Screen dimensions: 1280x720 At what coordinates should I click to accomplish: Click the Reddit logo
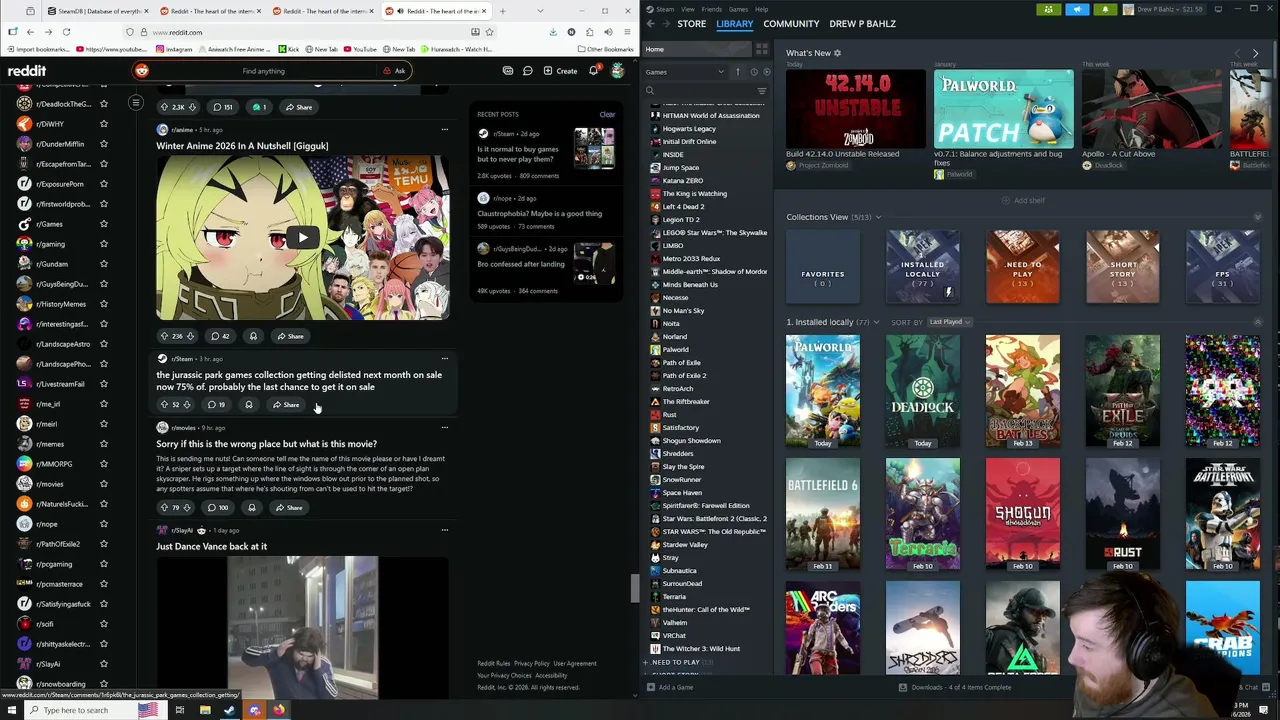[x=27, y=71]
